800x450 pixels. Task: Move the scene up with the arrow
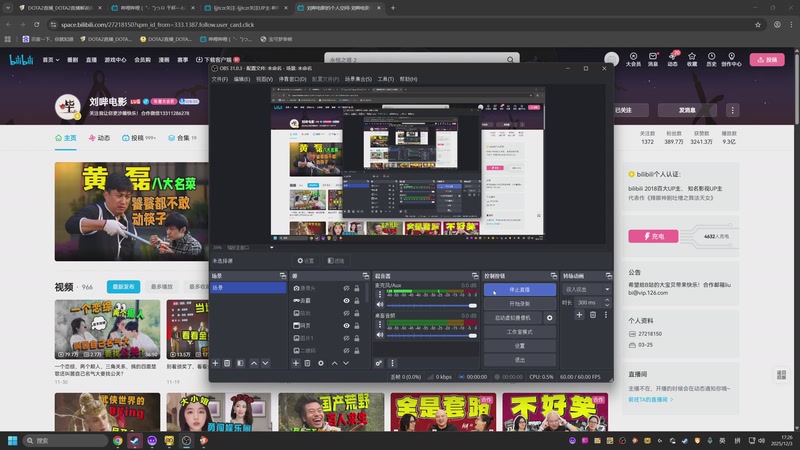tap(254, 363)
